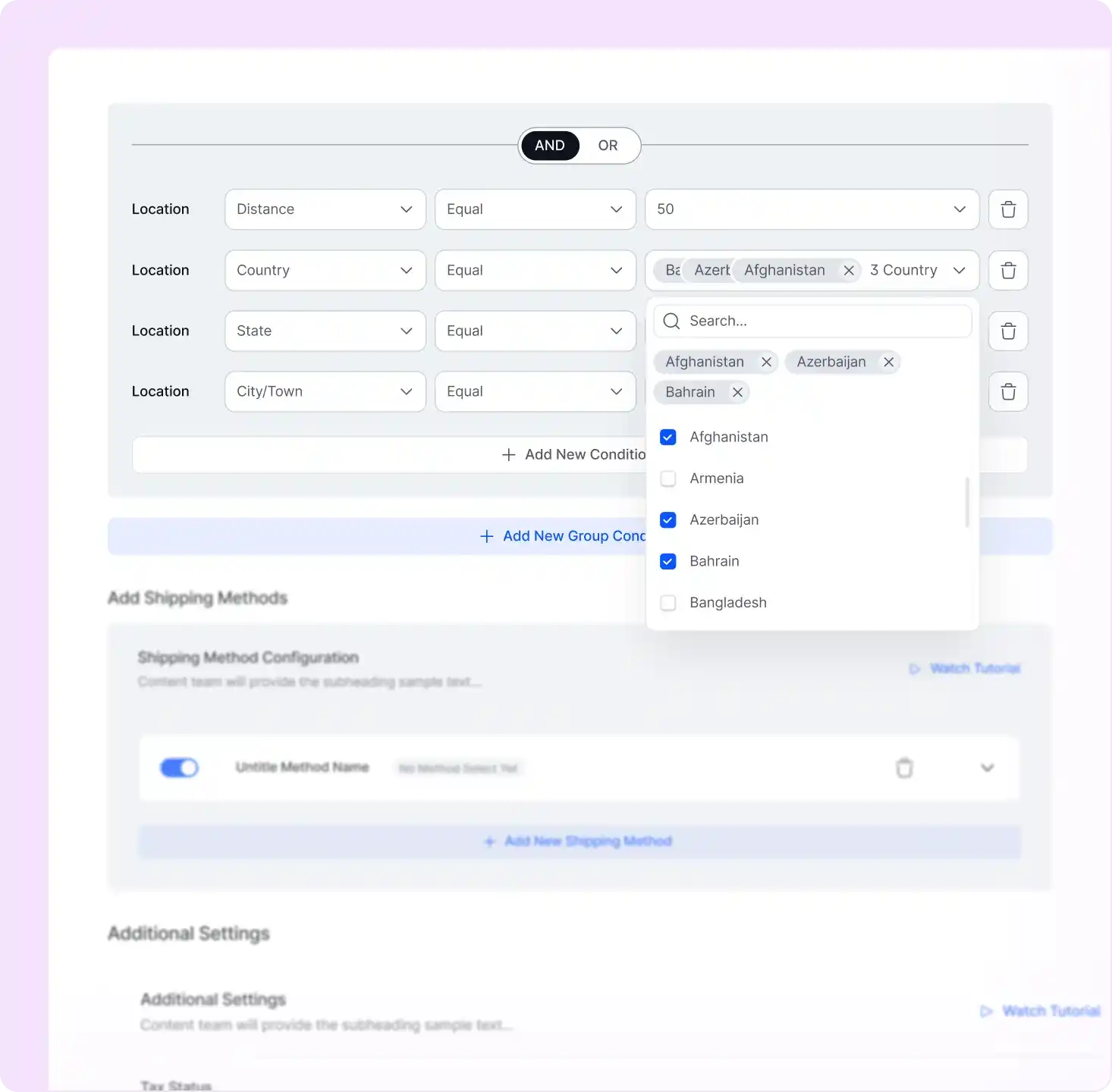Disable the Untitle Method Name toggle switch
This screenshot has height=1092, width=1112.
(179, 767)
